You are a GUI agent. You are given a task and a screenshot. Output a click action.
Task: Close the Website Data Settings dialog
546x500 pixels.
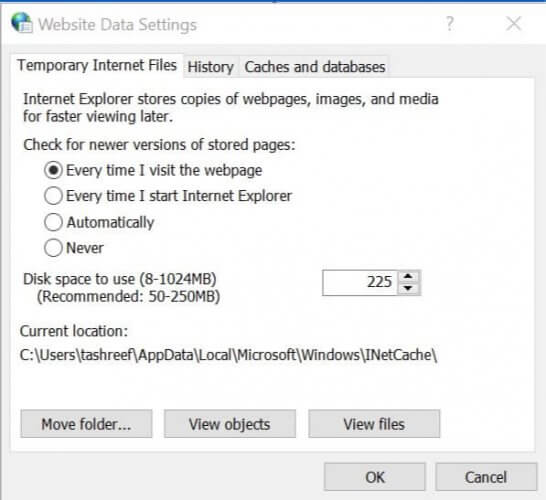514,24
